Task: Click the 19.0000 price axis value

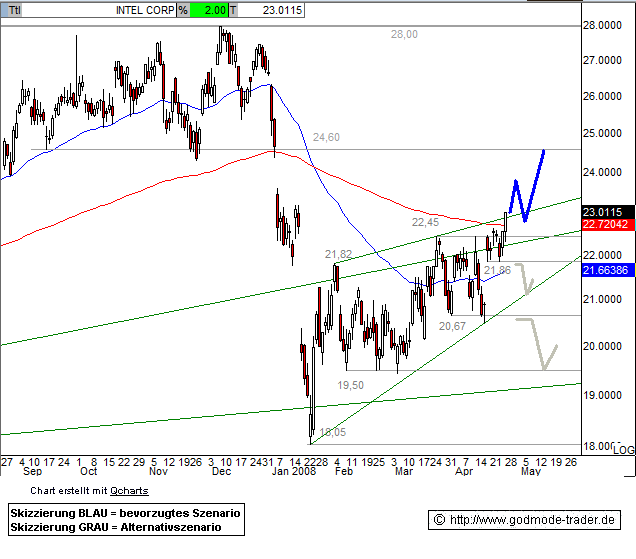Action: pyautogui.click(x=602, y=395)
